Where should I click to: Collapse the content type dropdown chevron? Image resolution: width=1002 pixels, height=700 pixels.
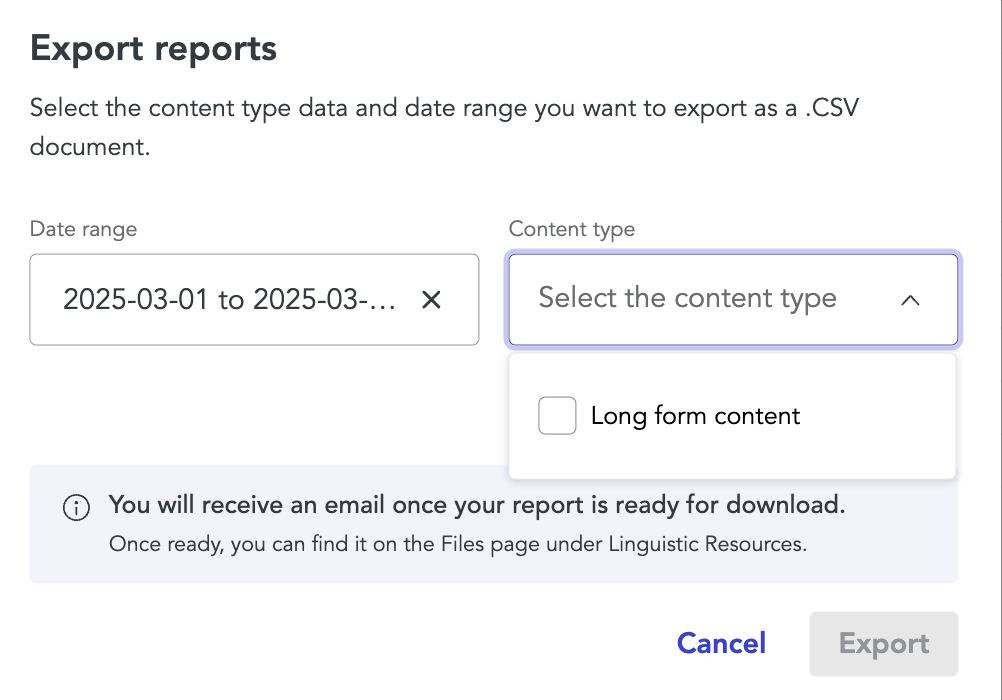pos(910,300)
